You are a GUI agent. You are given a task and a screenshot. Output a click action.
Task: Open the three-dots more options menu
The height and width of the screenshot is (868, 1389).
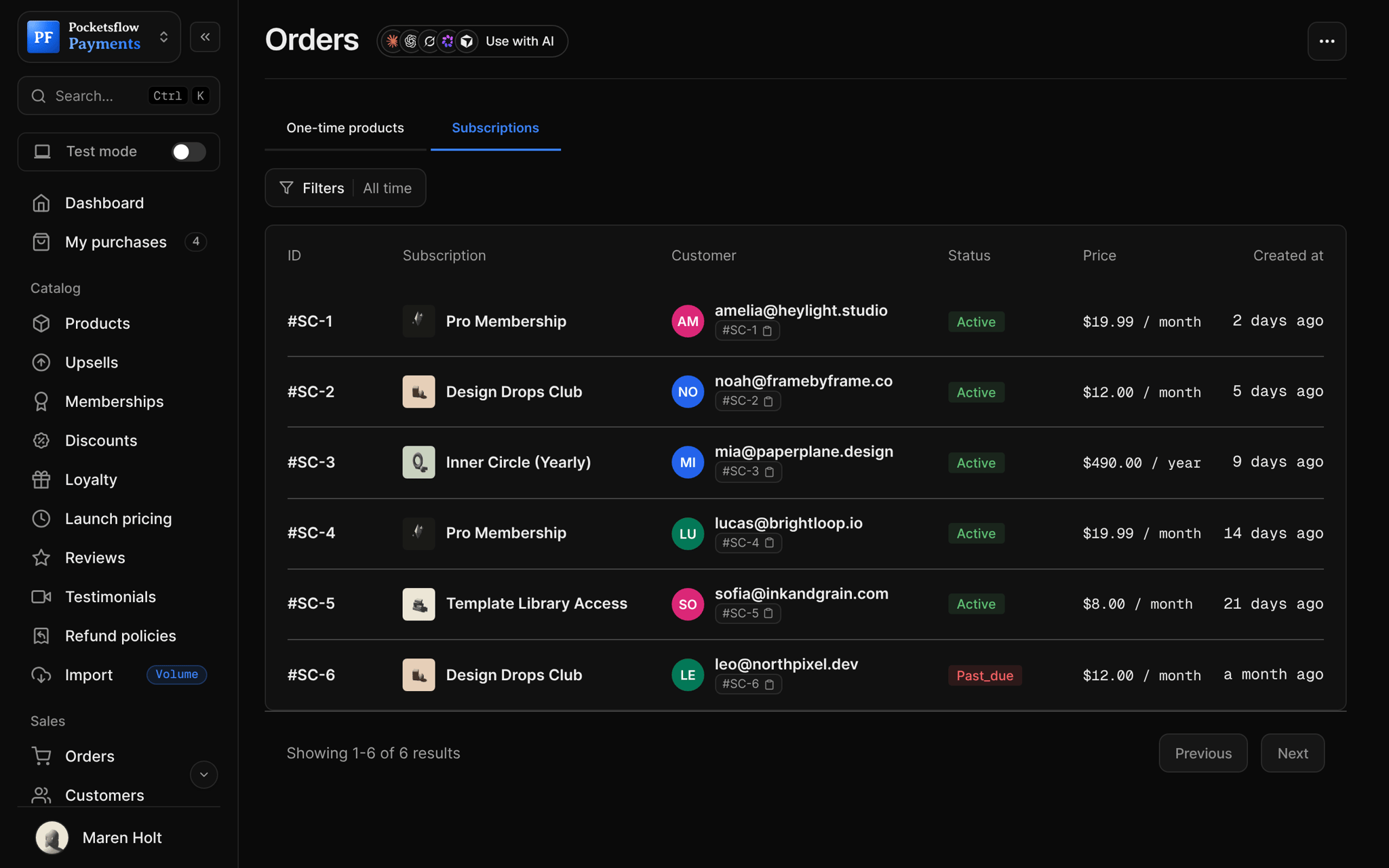point(1327,41)
